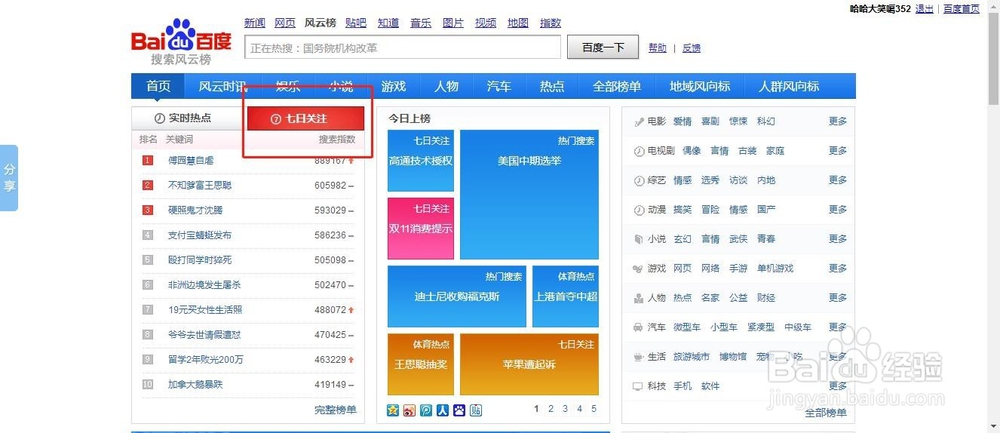Open the 新闻 top link
This screenshot has height=433, width=1000.
(254, 23)
